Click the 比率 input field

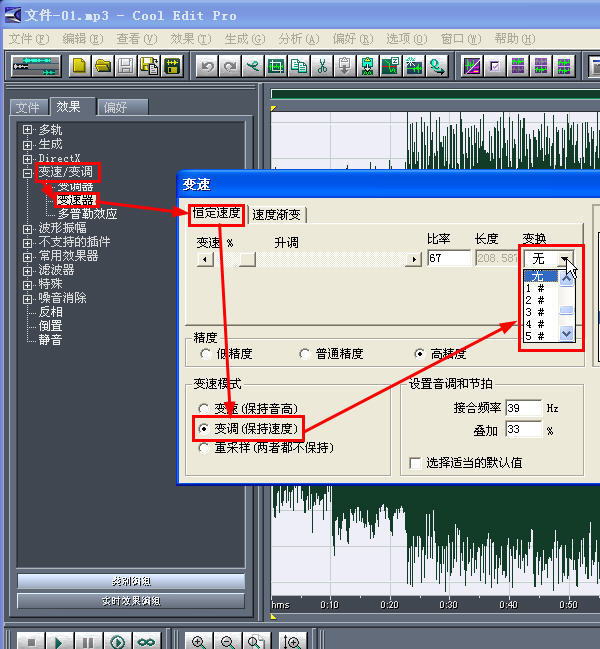coord(449,258)
